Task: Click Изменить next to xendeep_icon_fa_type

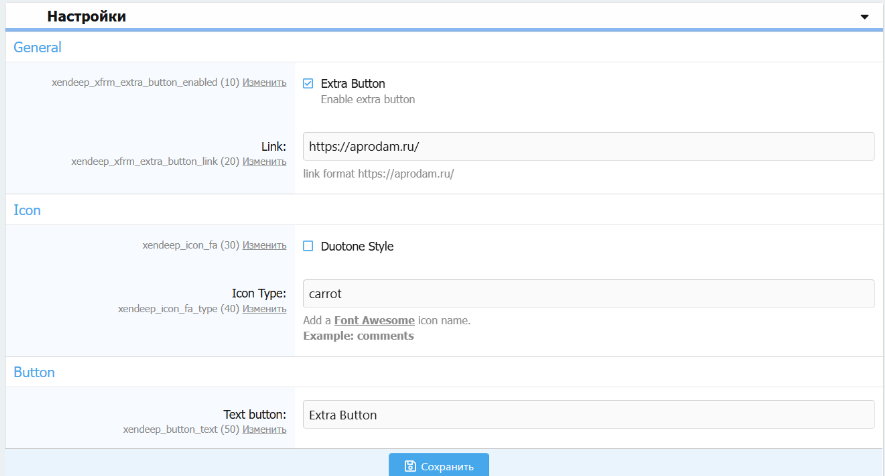Action: pyautogui.click(x=264, y=309)
